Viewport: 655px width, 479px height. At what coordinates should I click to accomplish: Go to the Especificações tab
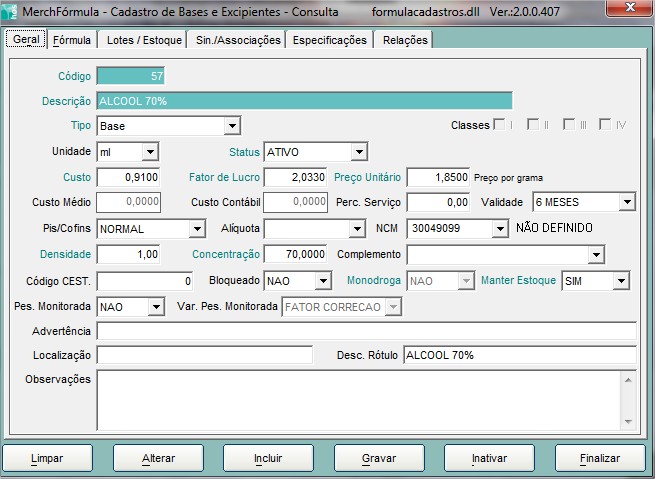click(x=329, y=40)
